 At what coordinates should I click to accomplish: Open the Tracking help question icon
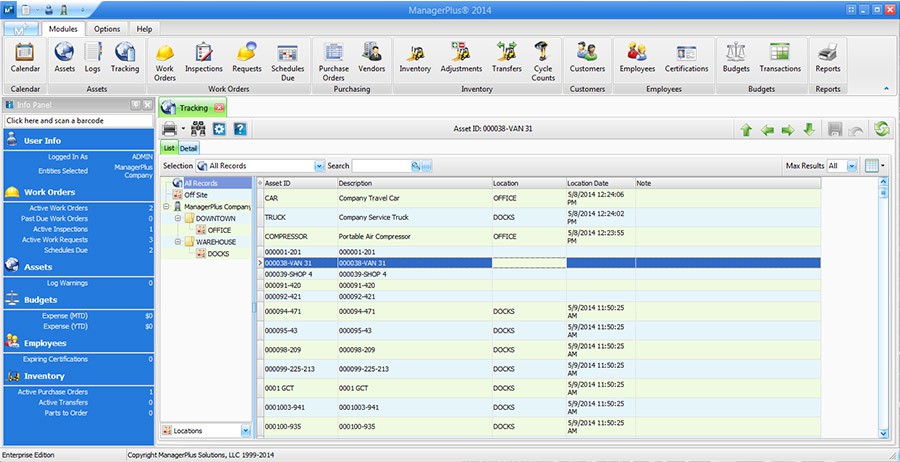(x=240, y=129)
